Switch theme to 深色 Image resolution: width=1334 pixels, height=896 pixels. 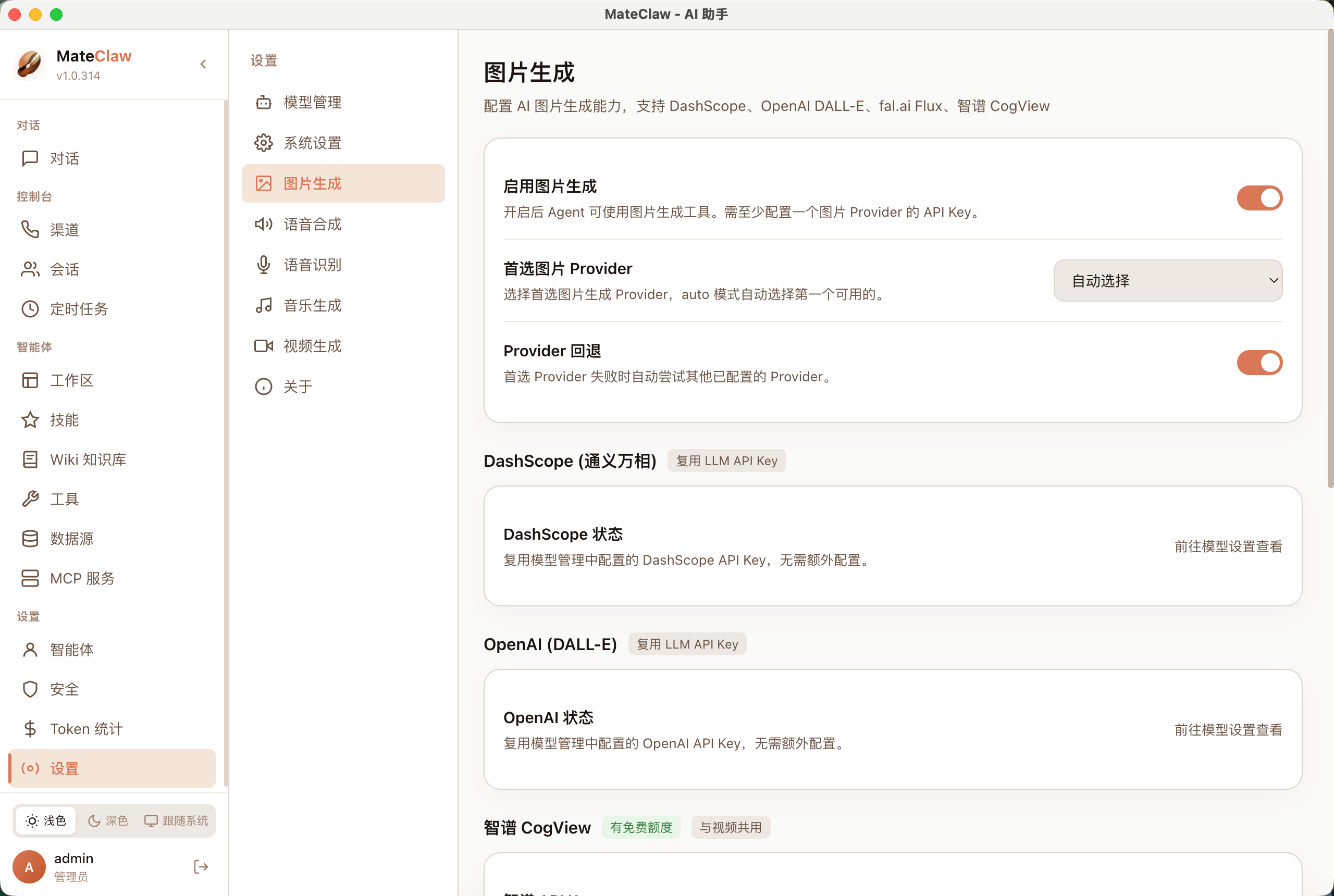tap(108, 820)
